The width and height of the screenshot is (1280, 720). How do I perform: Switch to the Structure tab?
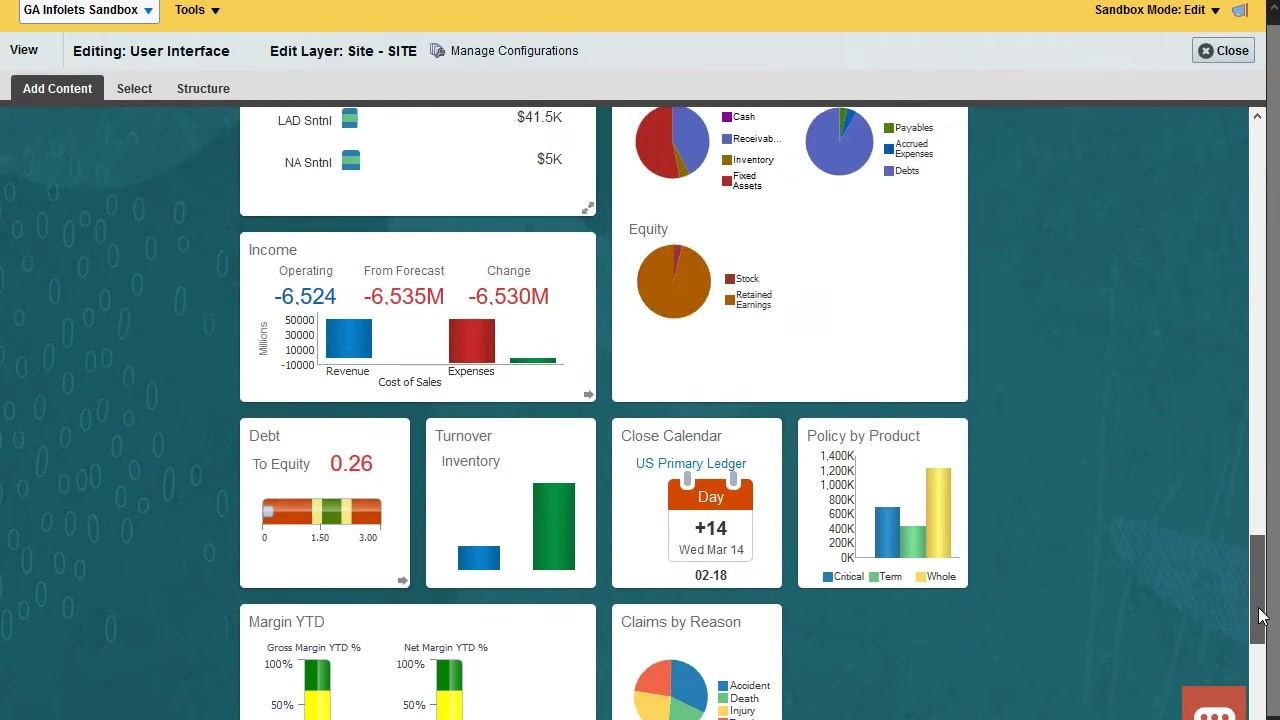(x=203, y=89)
